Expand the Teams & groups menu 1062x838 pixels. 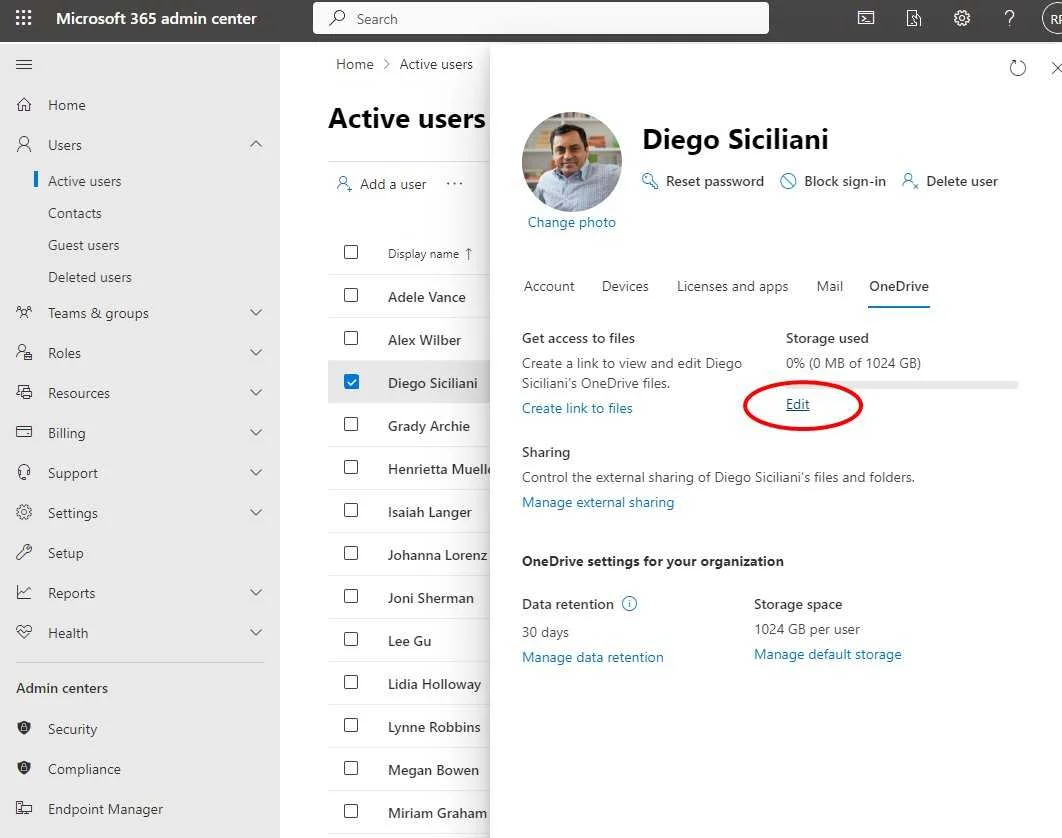point(255,312)
